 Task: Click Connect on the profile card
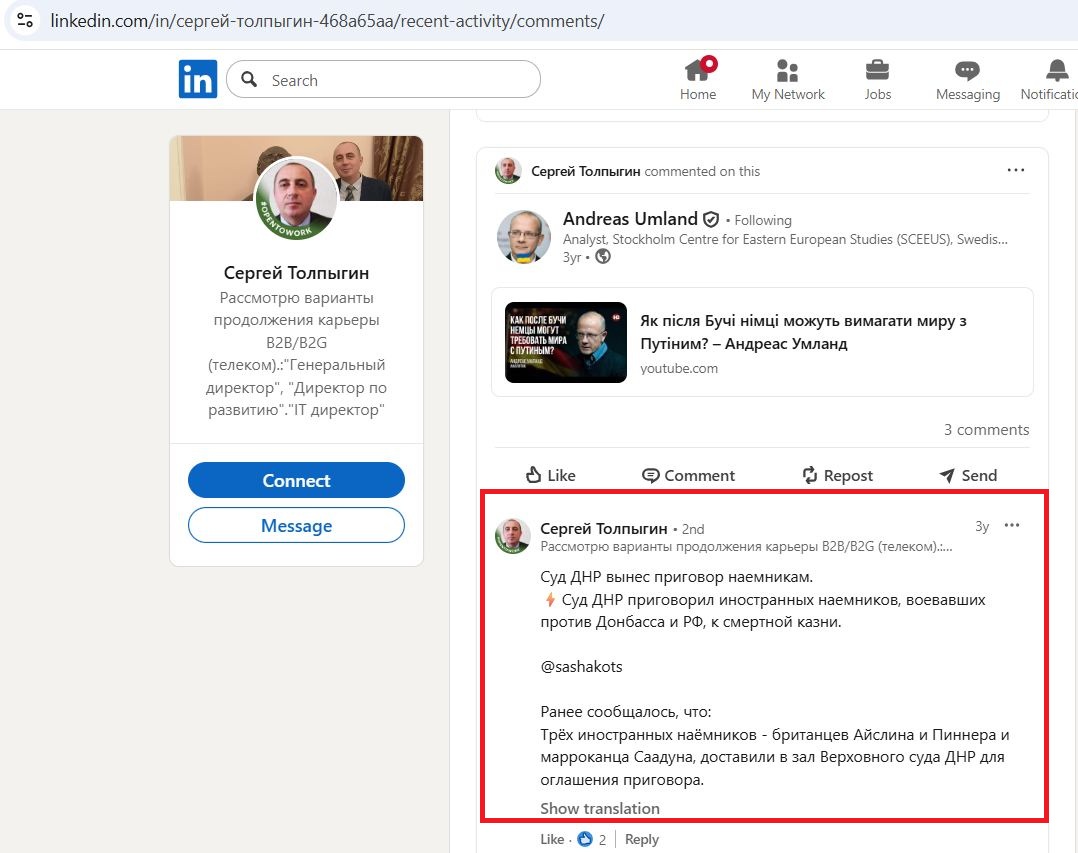click(x=296, y=480)
